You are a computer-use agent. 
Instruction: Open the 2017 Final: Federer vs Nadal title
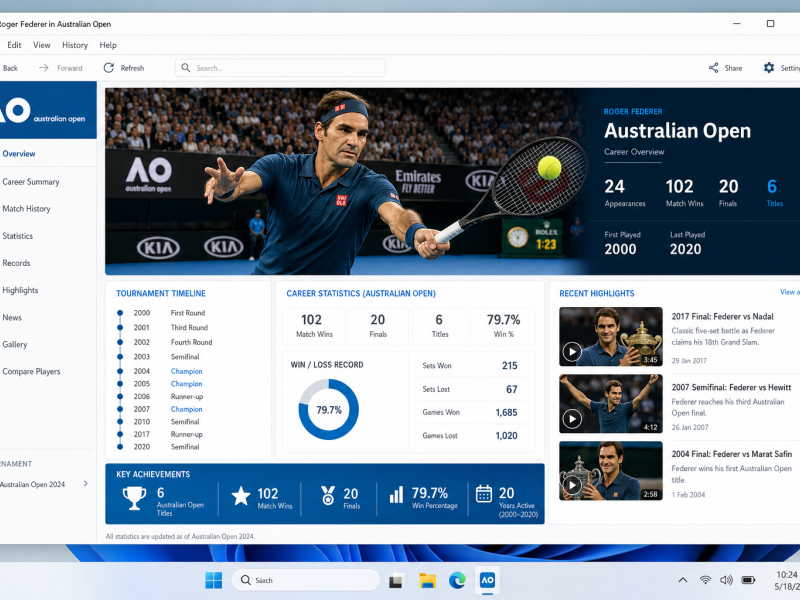tap(722, 316)
